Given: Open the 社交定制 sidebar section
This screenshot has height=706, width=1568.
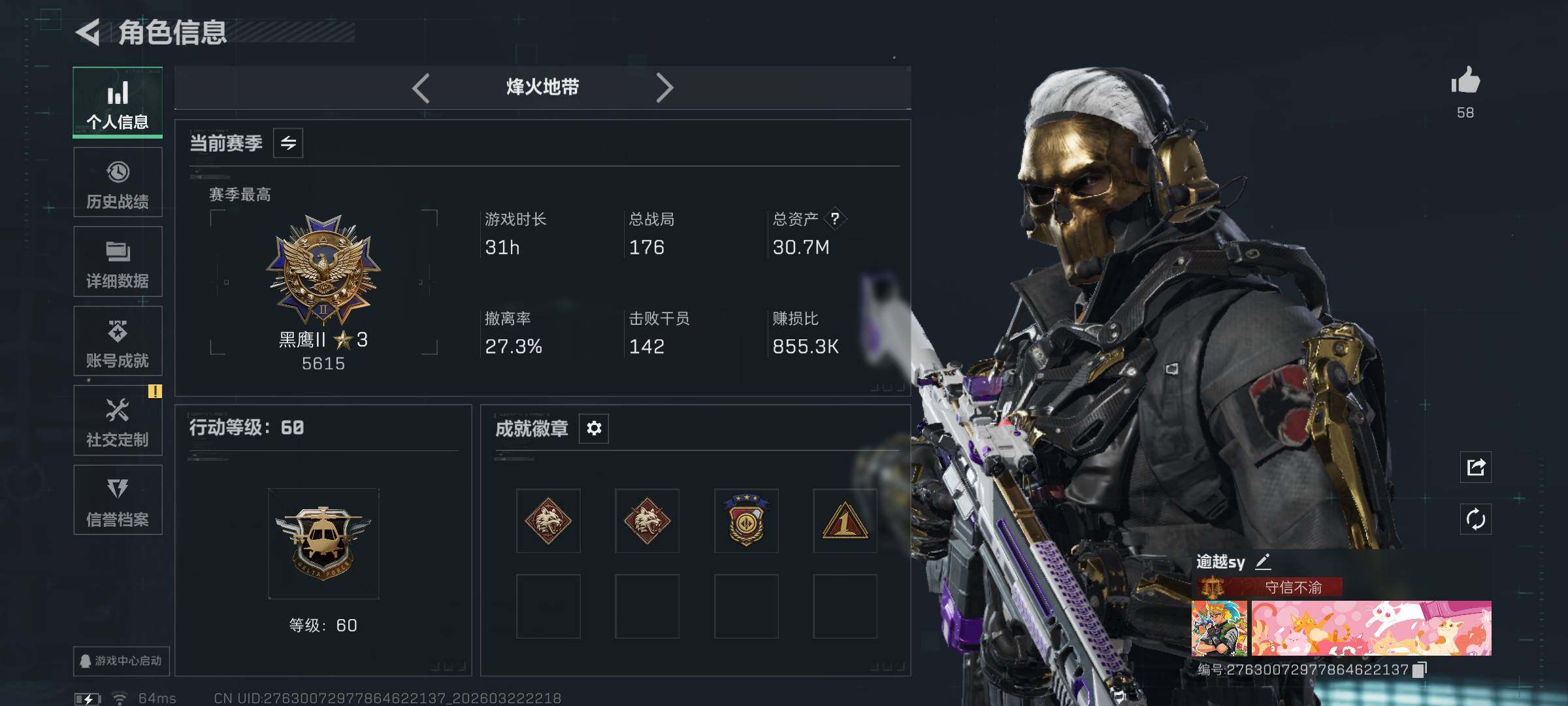Looking at the screenshot, I should [x=118, y=420].
